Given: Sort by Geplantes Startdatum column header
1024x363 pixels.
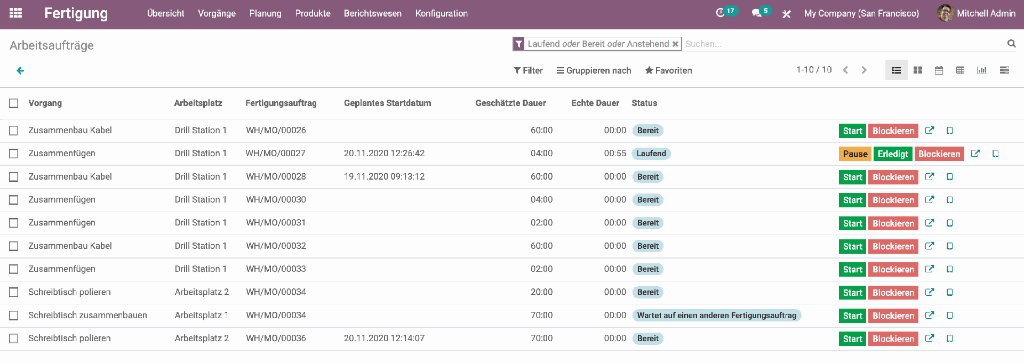Looking at the screenshot, I should (387, 103).
